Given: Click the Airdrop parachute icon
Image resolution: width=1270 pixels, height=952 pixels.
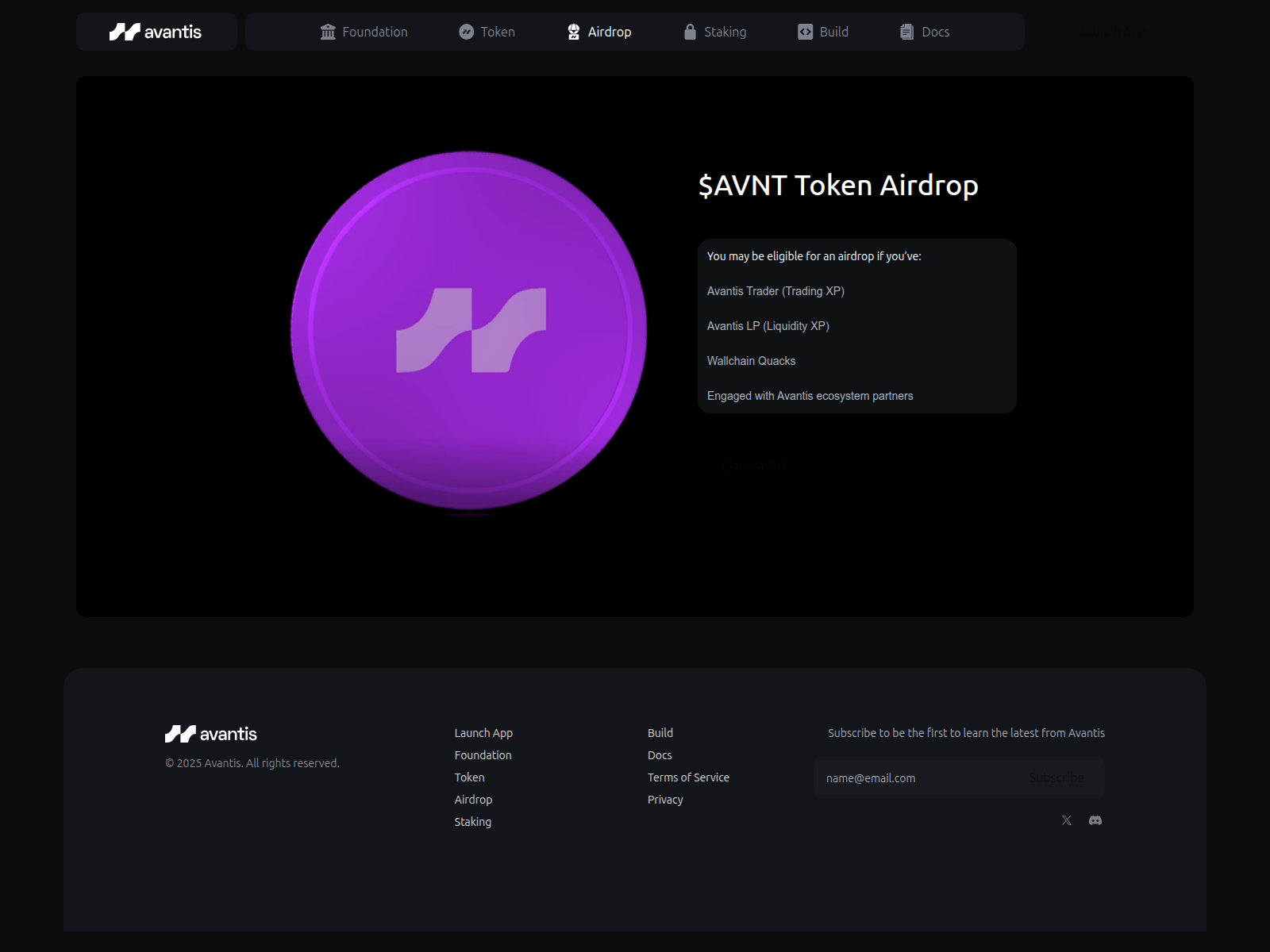Looking at the screenshot, I should pyautogui.click(x=574, y=32).
